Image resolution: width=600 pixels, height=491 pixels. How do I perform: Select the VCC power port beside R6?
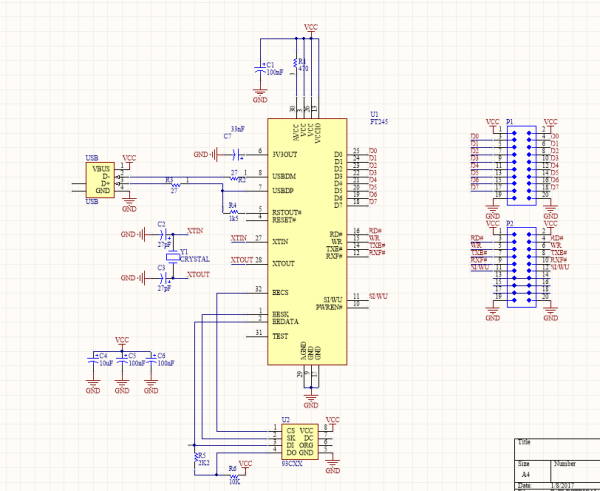245,467
